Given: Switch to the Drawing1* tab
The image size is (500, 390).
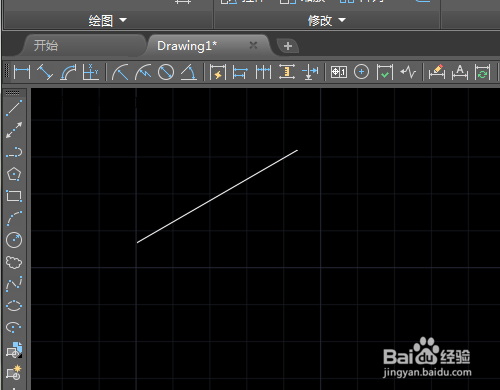Looking at the screenshot, I should [x=187, y=46].
